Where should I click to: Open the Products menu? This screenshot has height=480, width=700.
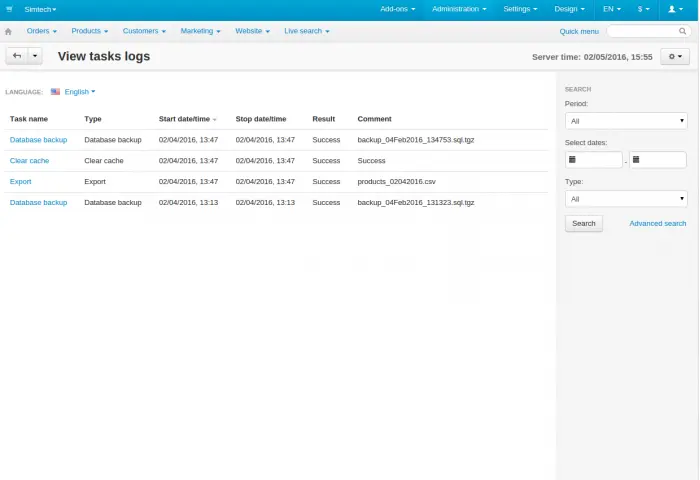[90, 31]
